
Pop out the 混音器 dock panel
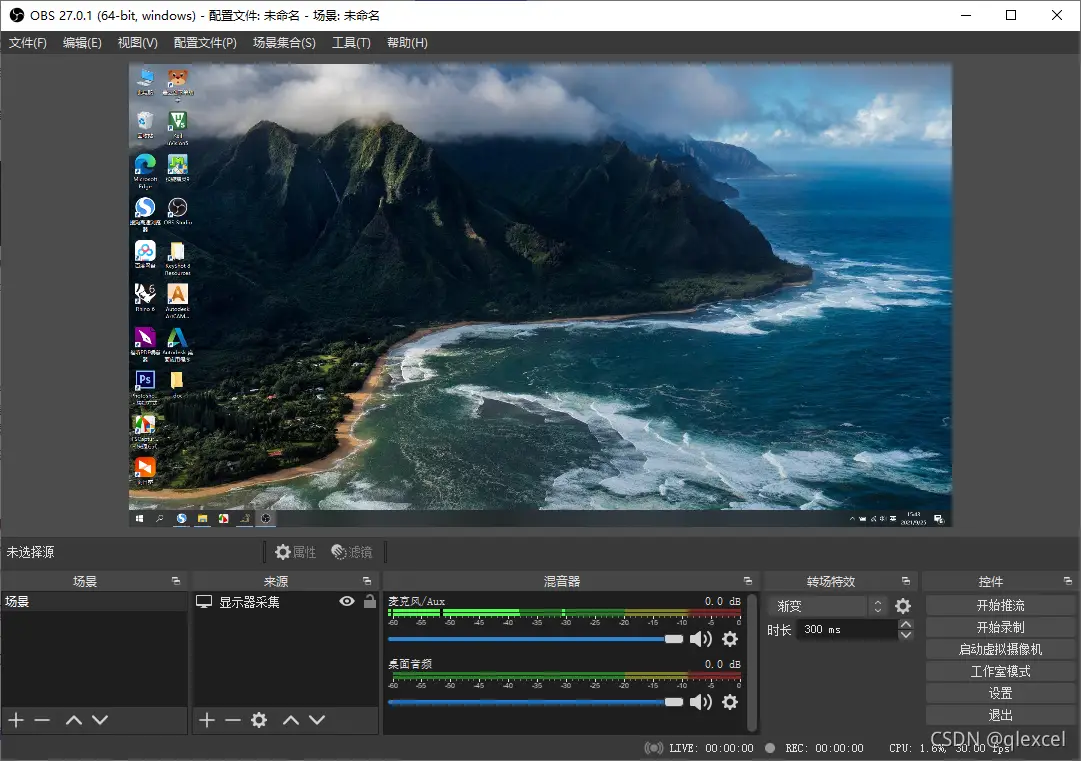pyautogui.click(x=747, y=581)
